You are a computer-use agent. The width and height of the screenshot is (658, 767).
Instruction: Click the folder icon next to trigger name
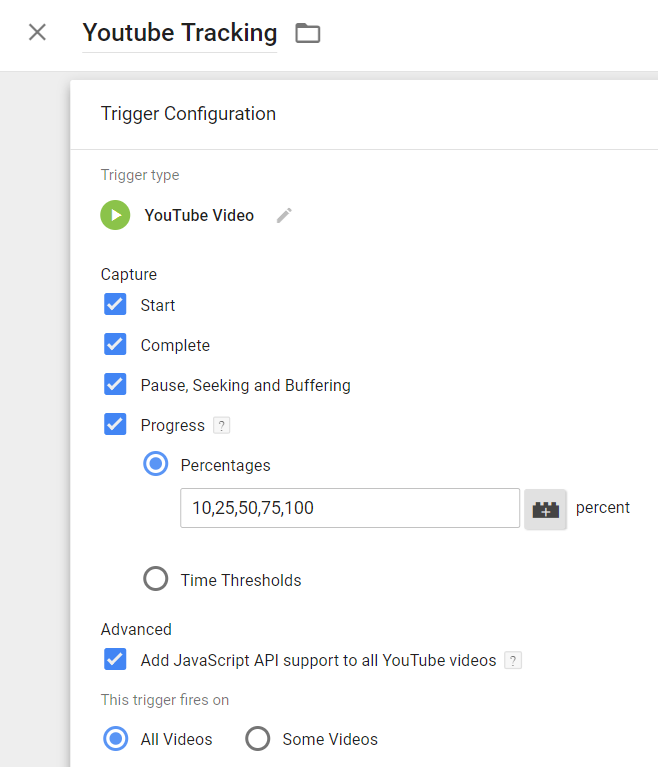coord(308,33)
